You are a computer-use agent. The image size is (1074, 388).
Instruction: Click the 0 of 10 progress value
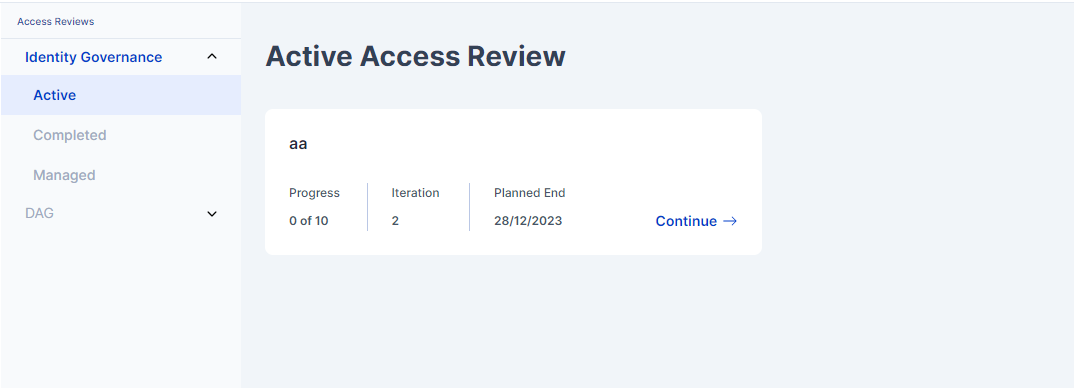[309, 221]
